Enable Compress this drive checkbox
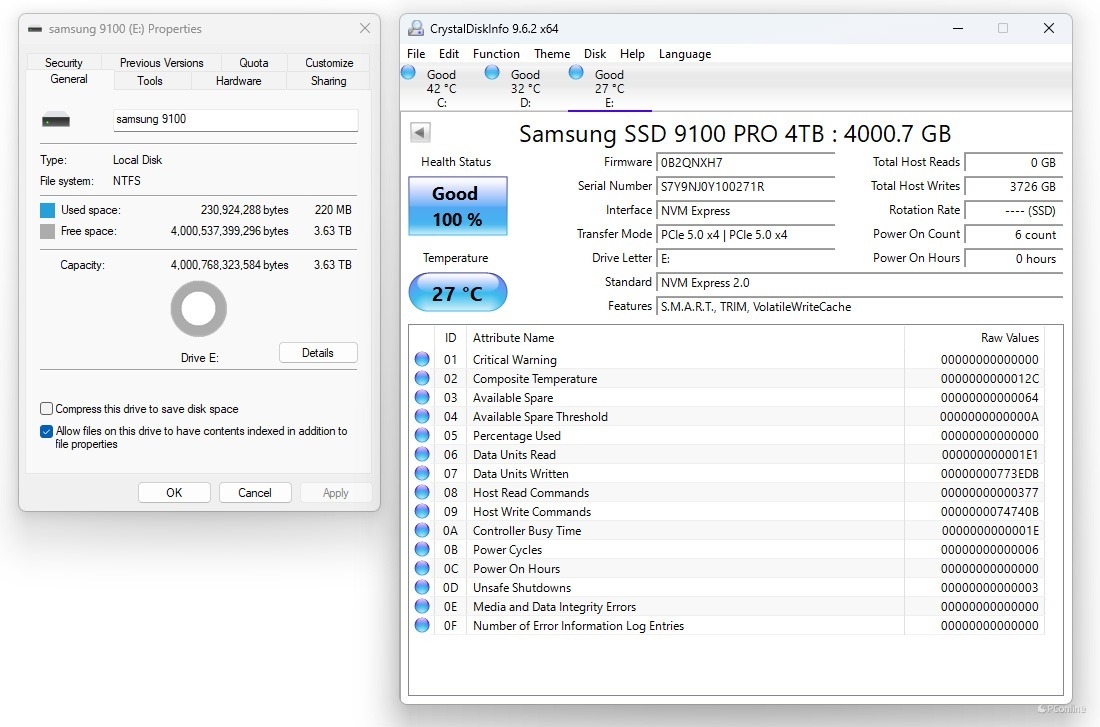The image size is (1100, 727). click(47, 409)
